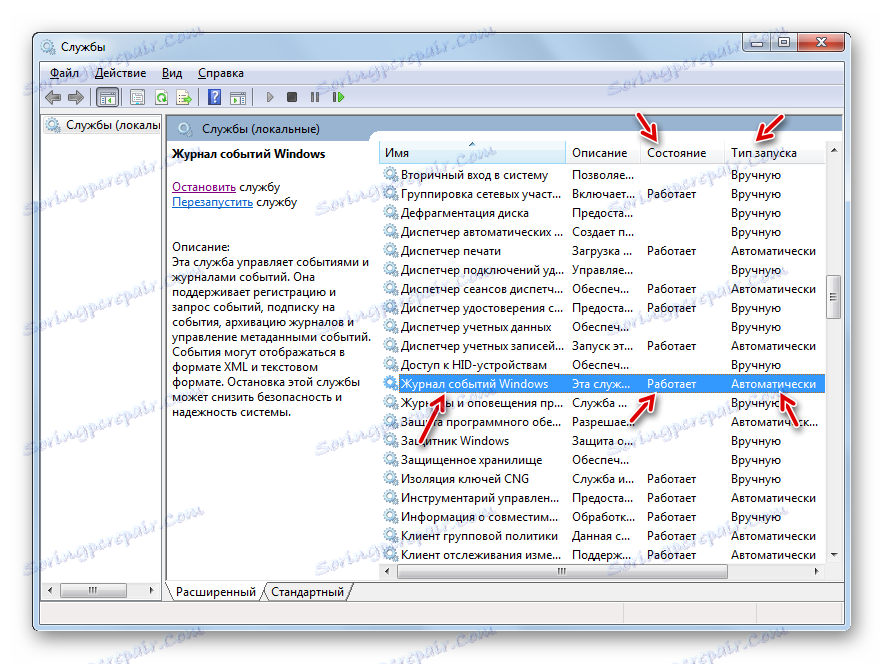Screen dimensions: 884x664
Task: Click gear icon of Доступ к HID-устройствам
Action: coord(391,365)
